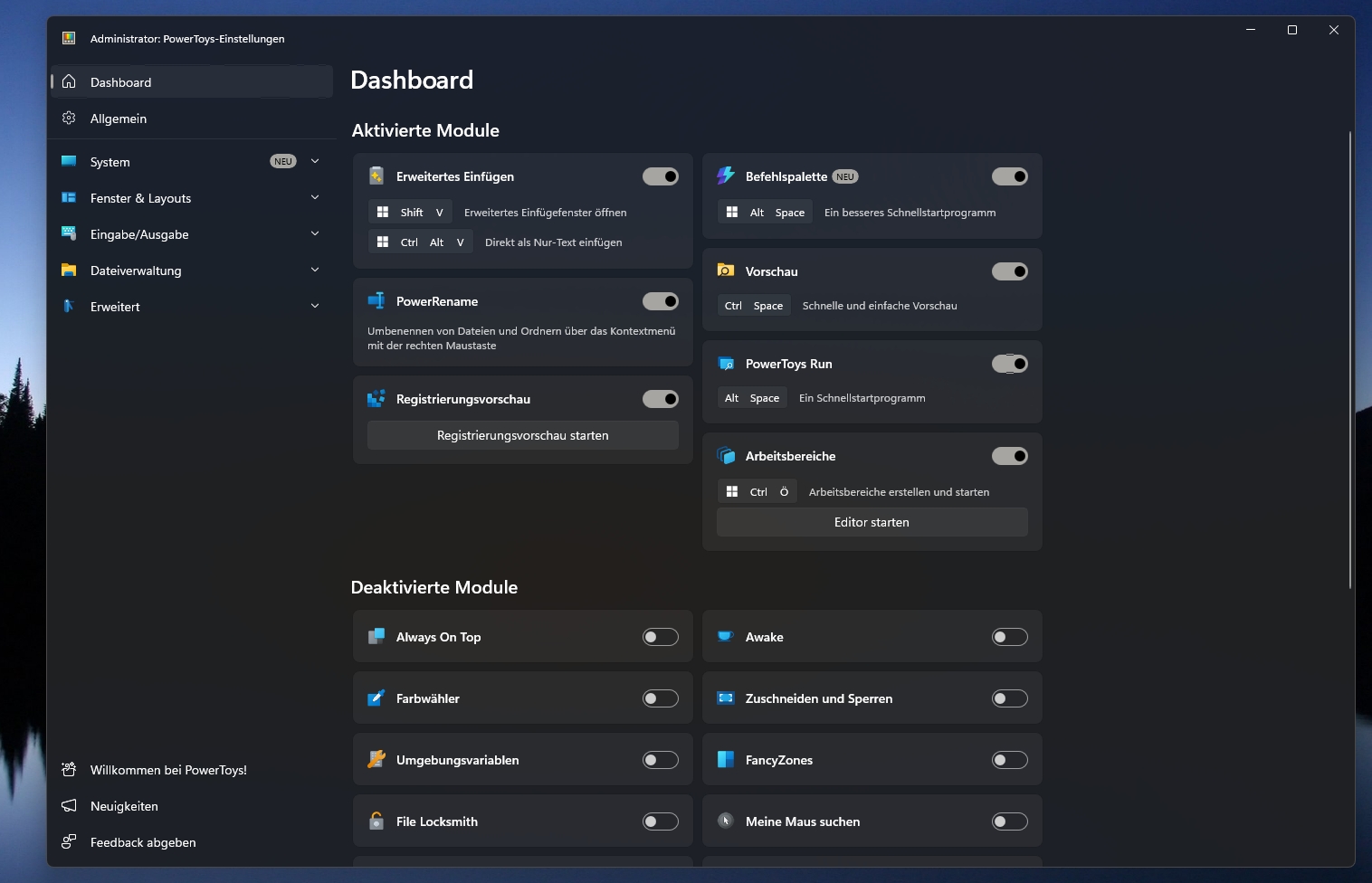The width and height of the screenshot is (1372, 883).
Task: Turn off the PowerRename switch
Action: (x=661, y=301)
